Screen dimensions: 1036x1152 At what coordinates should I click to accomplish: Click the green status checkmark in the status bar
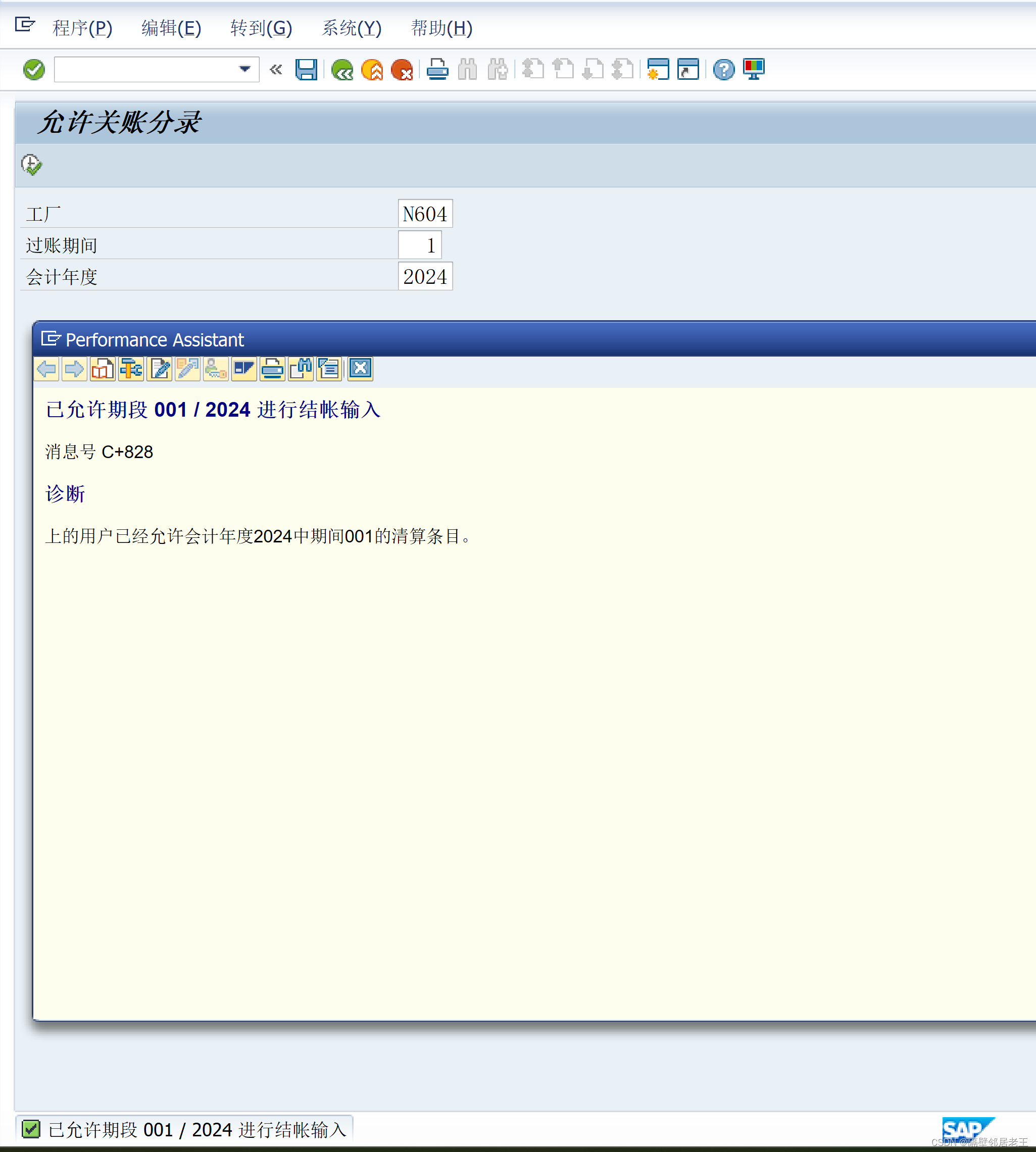[32, 1129]
